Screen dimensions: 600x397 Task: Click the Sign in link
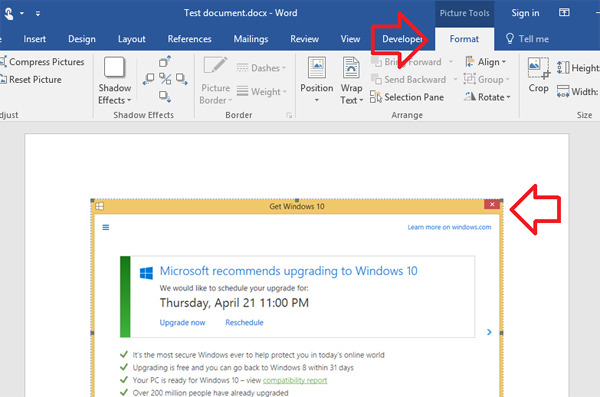pos(525,13)
